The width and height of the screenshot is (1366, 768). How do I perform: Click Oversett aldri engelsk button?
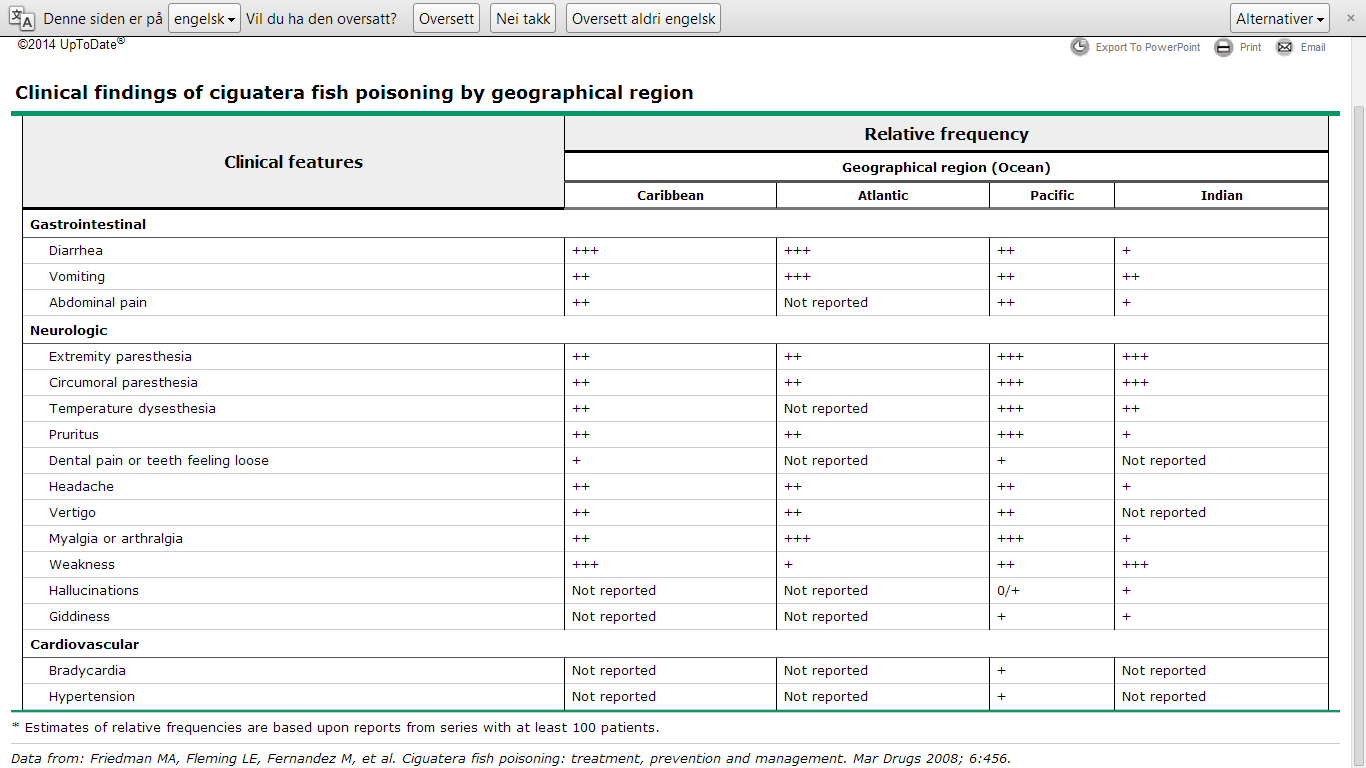tap(643, 18)
